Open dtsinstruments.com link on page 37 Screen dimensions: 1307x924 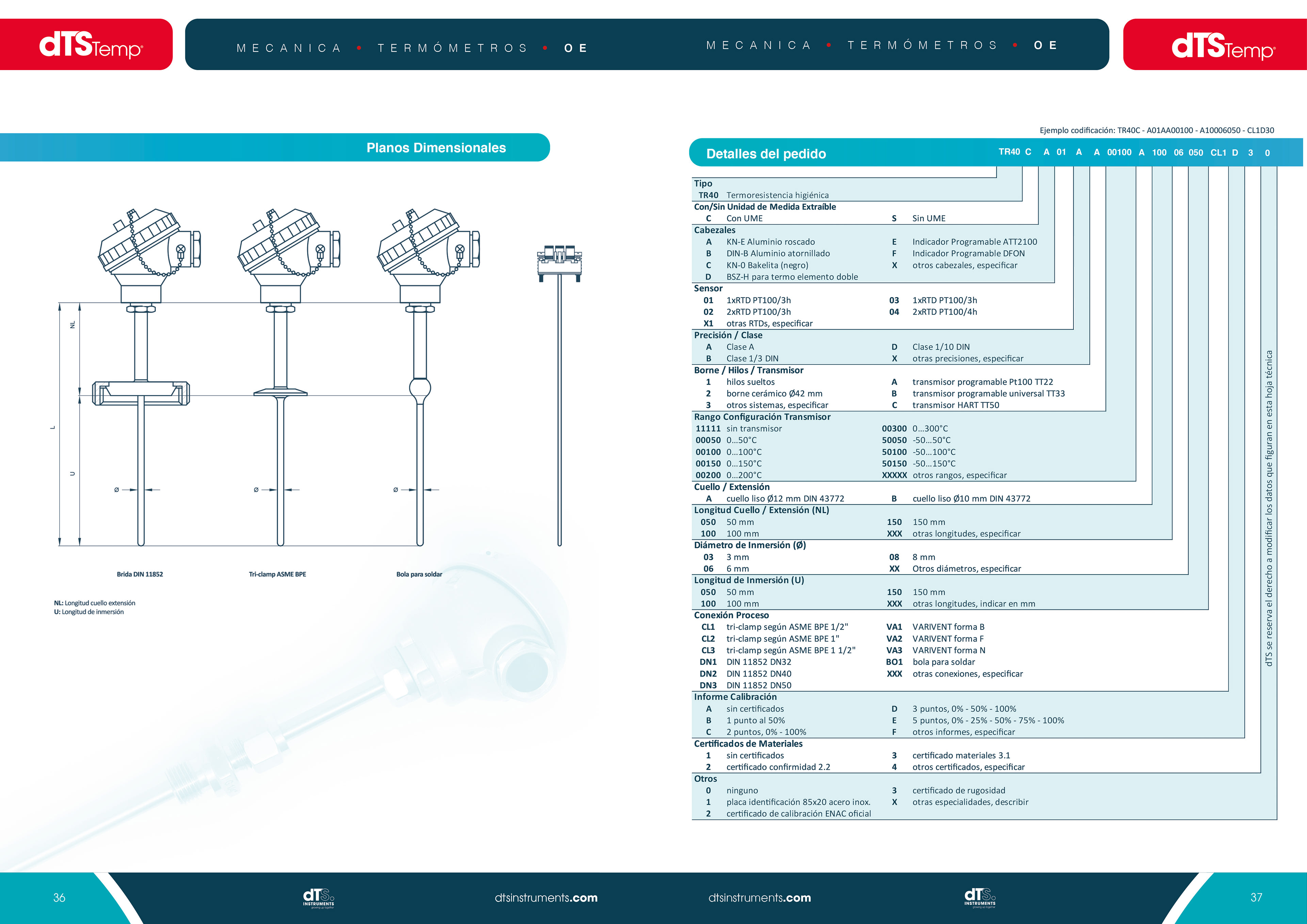pyautogui.click(x=759, y=898)
